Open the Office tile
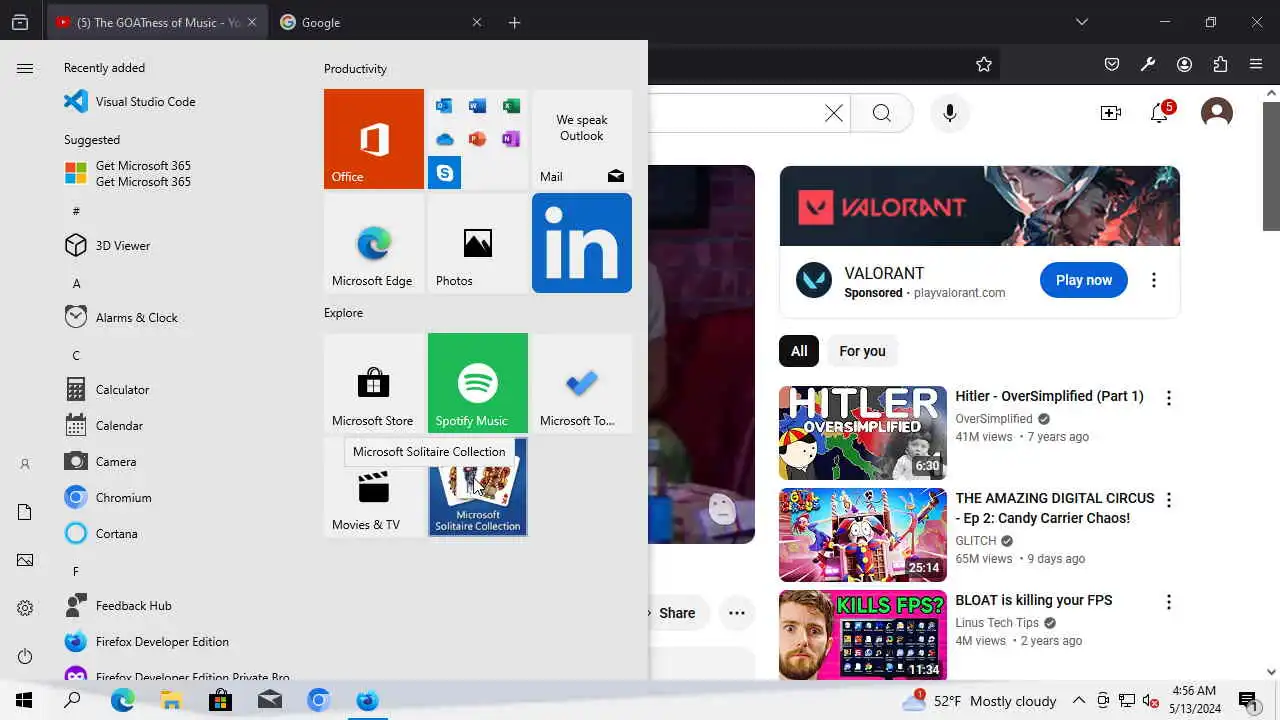The width and height of the screenshot is (1280, 720). 374,139
